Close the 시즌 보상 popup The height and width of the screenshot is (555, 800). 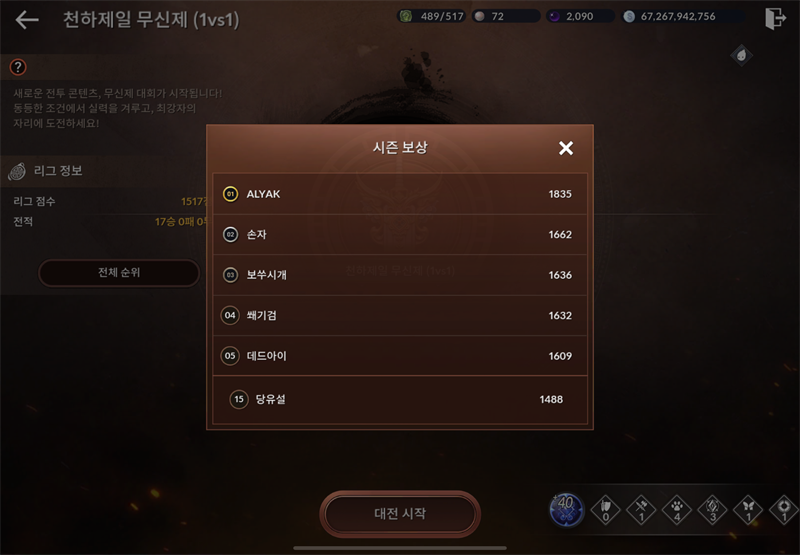566,148
